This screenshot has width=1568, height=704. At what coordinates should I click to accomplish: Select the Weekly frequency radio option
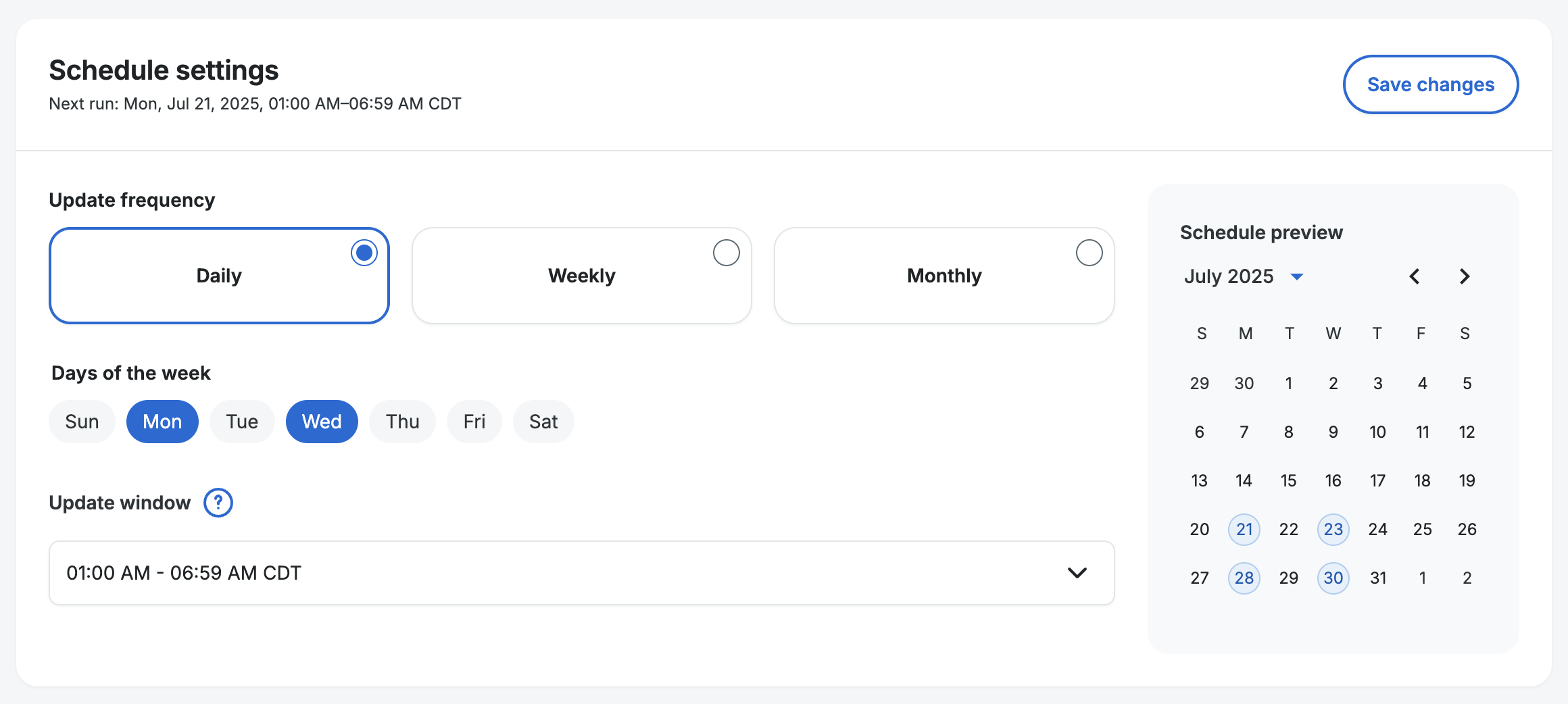click(726, 253)
